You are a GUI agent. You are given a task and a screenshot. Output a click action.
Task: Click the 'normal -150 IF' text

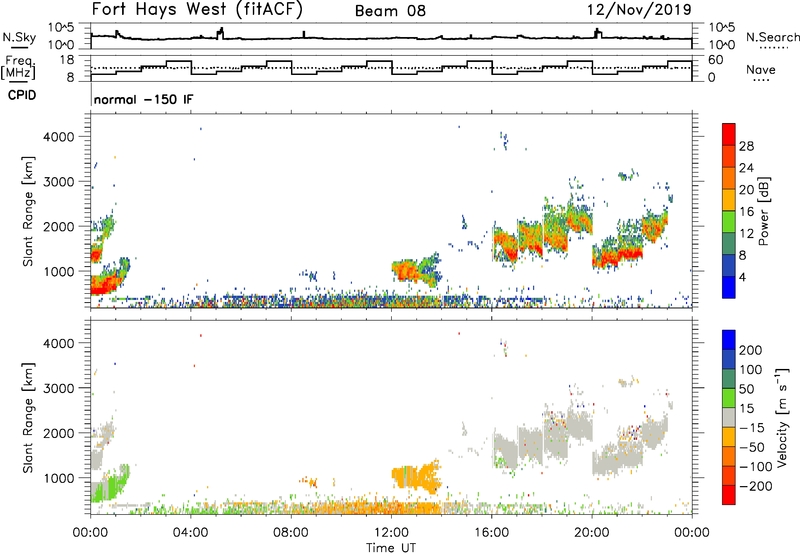coord(143,99)
